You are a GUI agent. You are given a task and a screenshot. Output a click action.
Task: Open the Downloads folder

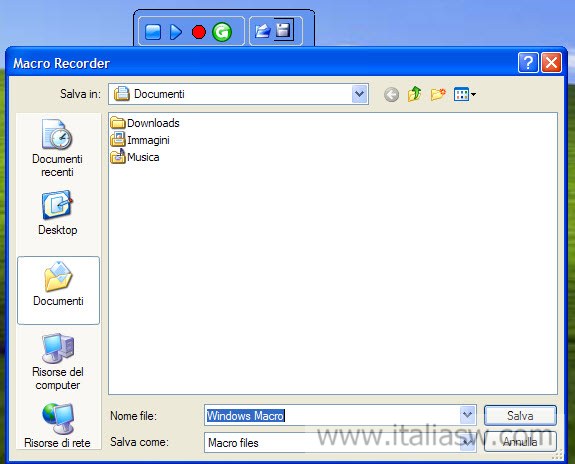pyautogui.click(x=145, y=123)
